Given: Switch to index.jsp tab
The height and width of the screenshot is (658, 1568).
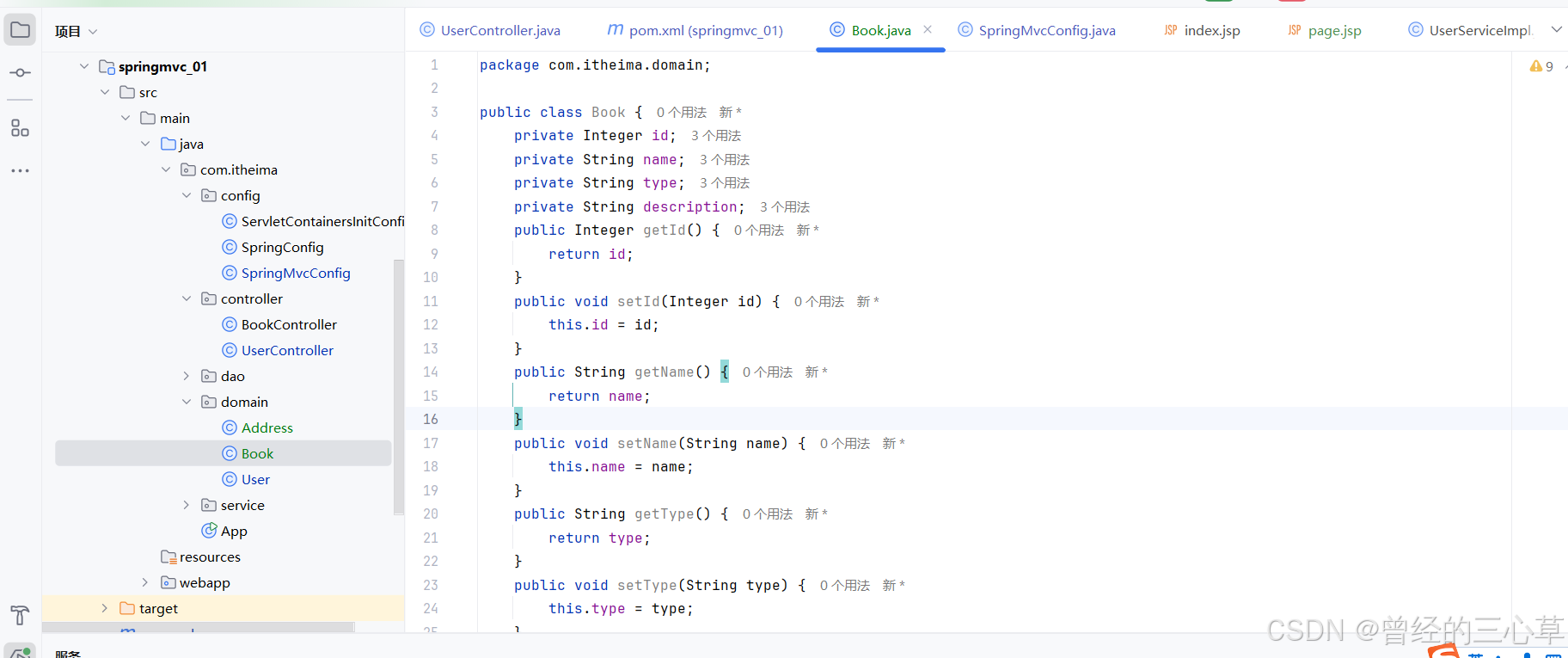Looking at the screenshot, I should coord(1202,30).
